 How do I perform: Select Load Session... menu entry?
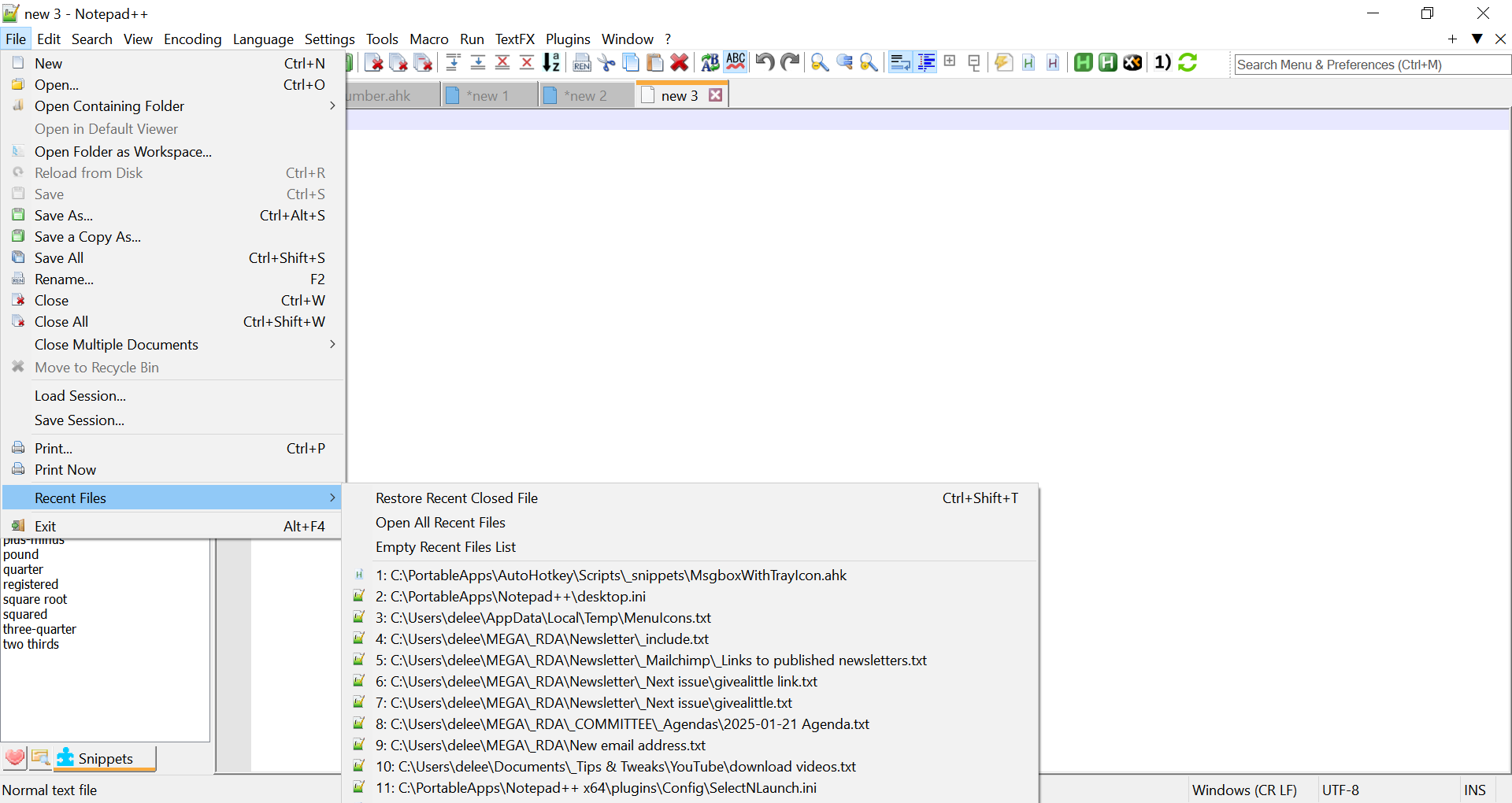coord(172,395)
